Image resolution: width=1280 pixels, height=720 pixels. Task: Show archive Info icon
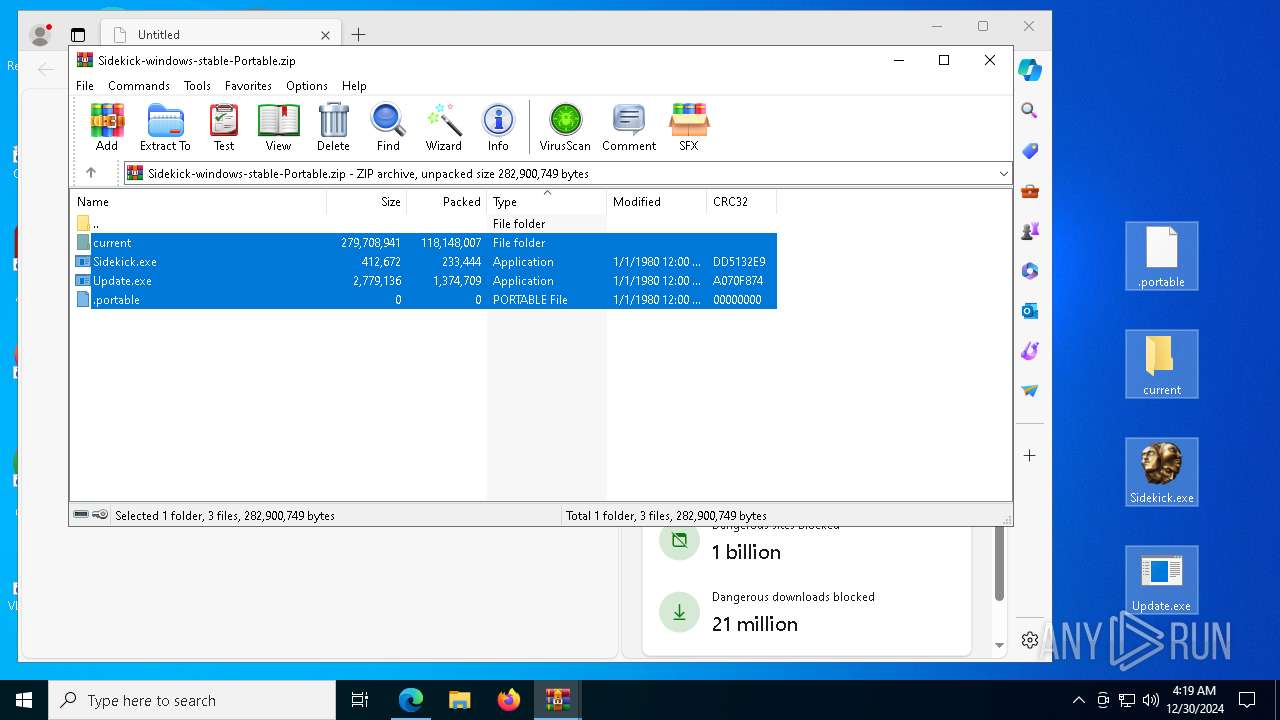(498, 127)
